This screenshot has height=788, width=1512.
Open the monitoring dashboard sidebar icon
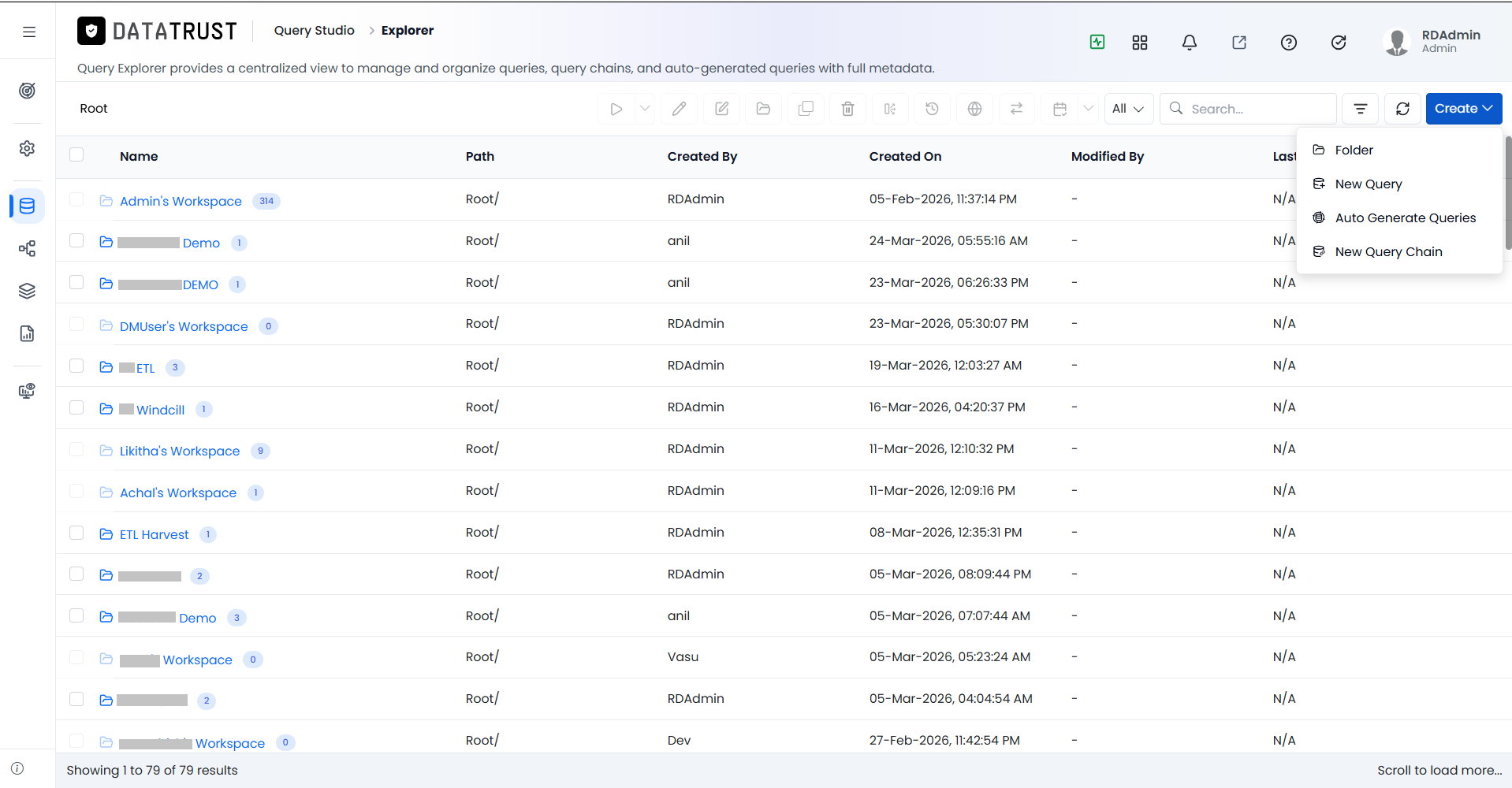tap(28, 391)
